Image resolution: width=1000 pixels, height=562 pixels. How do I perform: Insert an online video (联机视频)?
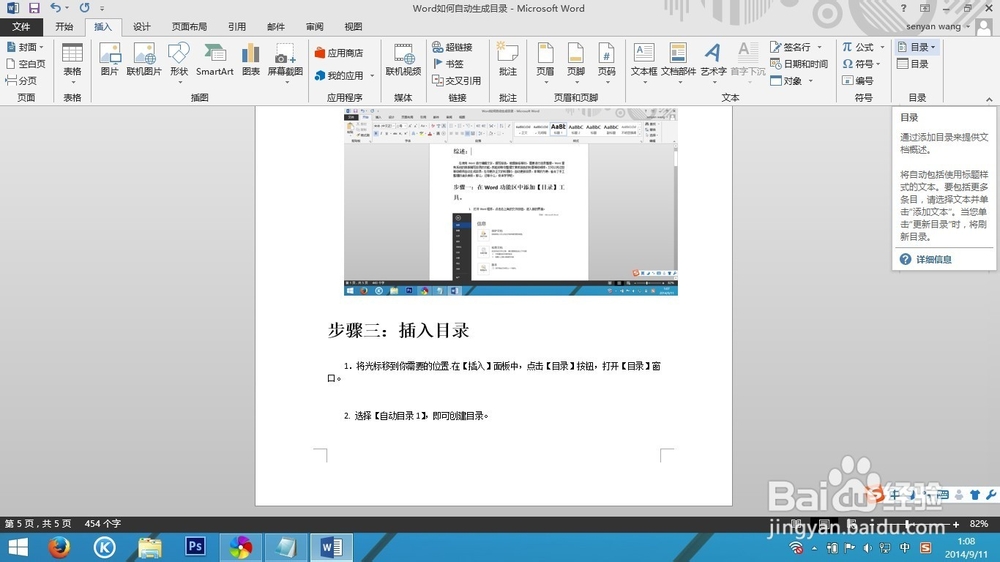click(403, 60)
